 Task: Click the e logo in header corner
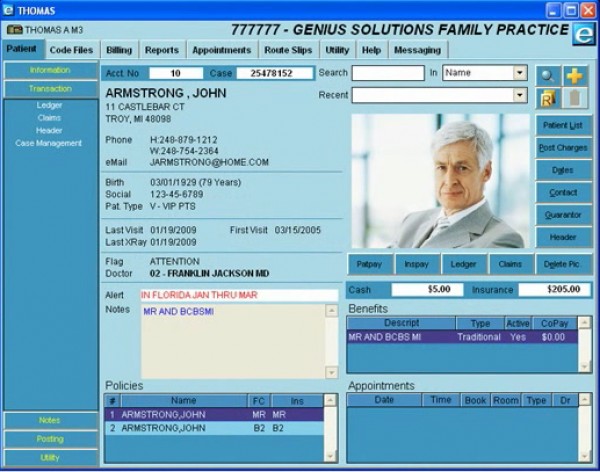[x=584, y=34]
